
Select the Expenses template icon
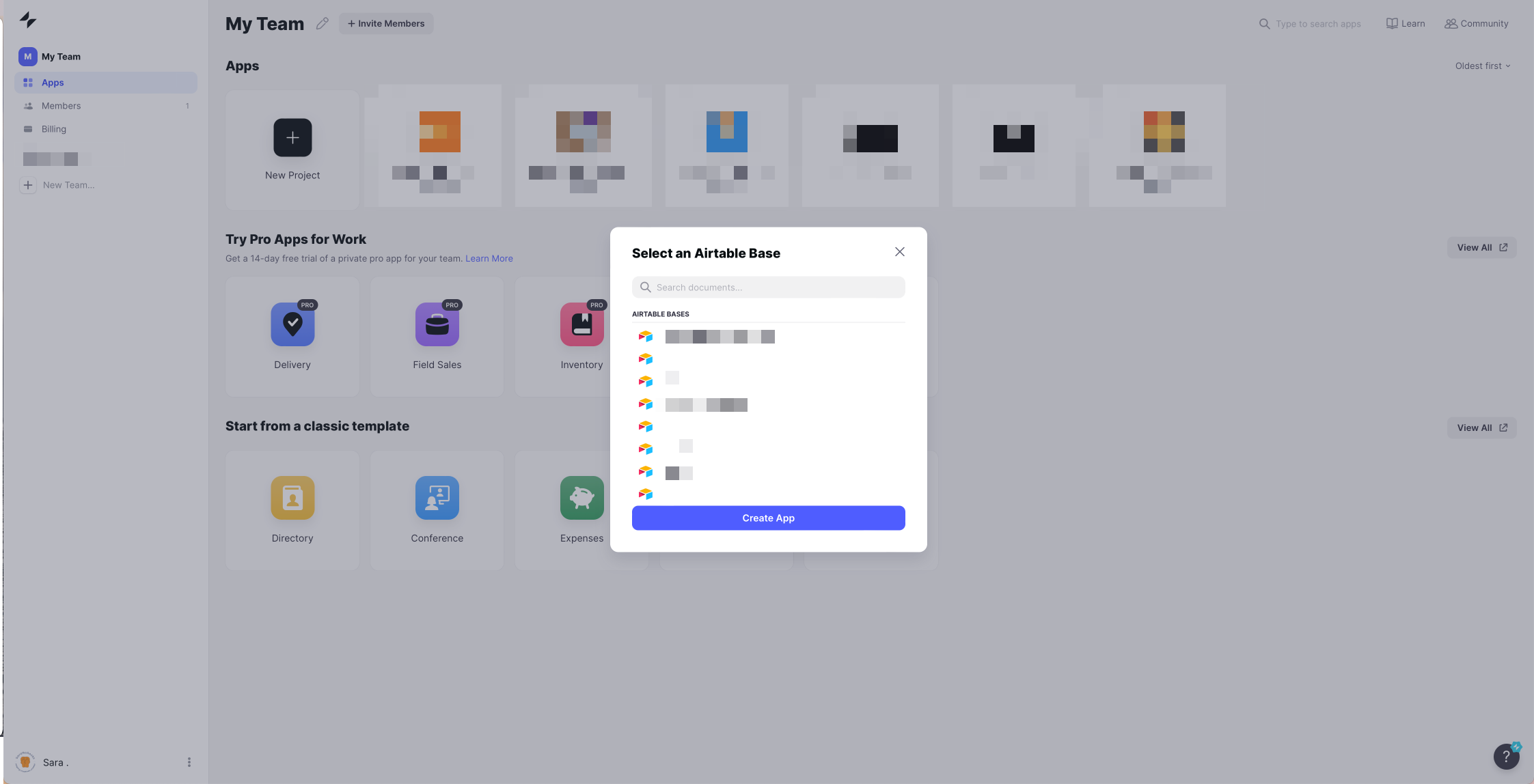(582, 498)
